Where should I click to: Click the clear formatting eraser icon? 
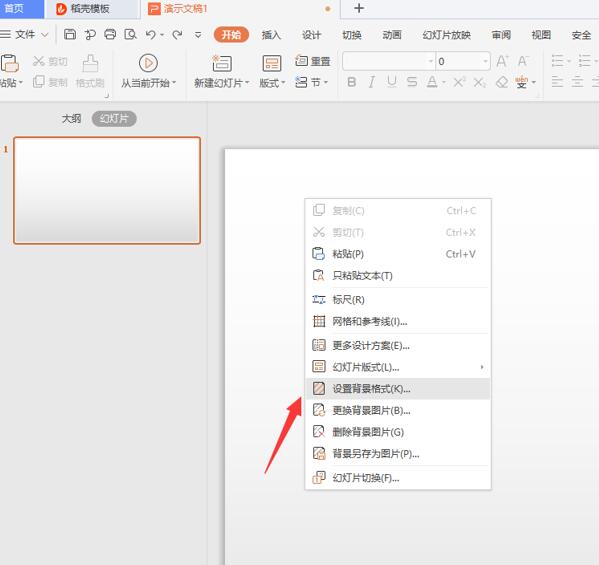pyautogui.click(x=502, y=82)
